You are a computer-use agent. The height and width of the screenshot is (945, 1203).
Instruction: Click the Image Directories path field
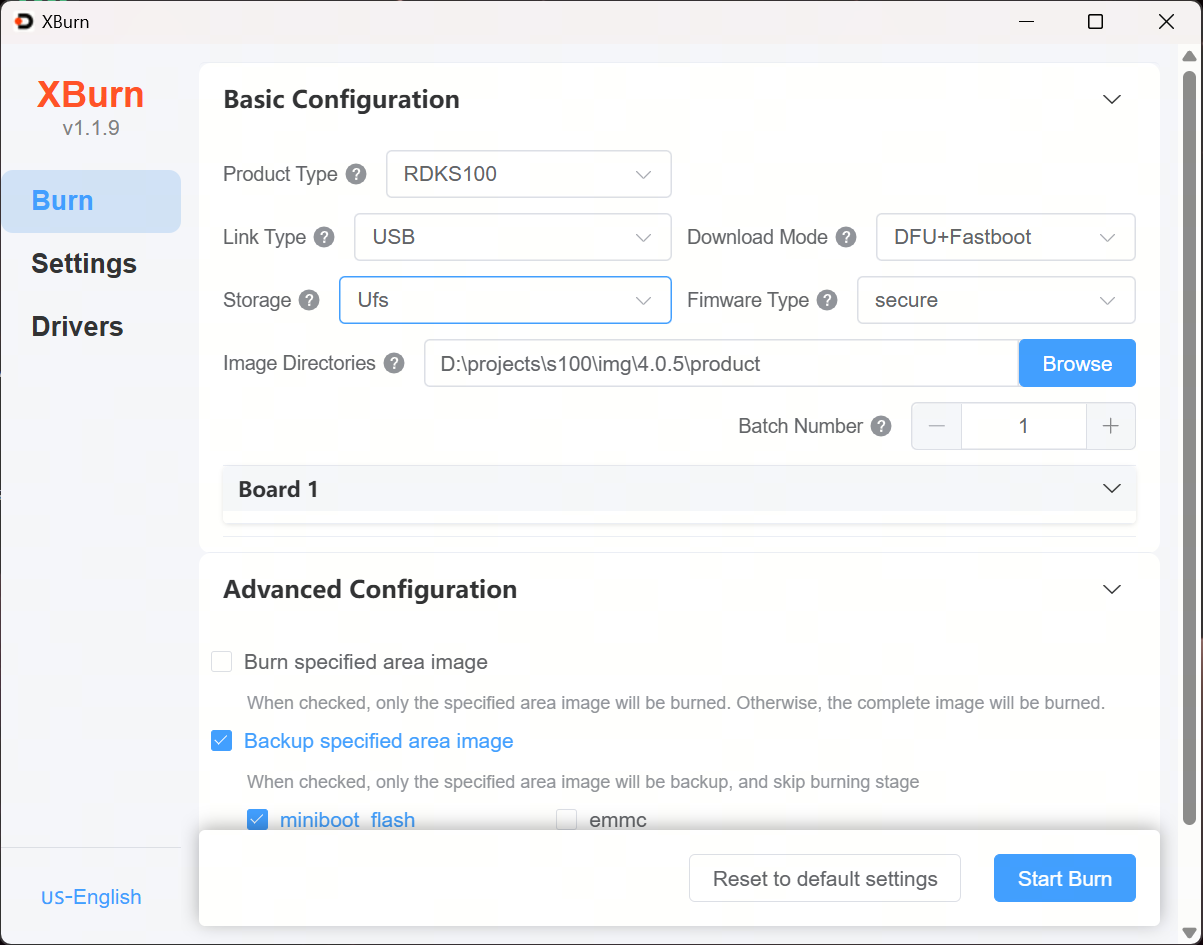point(720,364)
